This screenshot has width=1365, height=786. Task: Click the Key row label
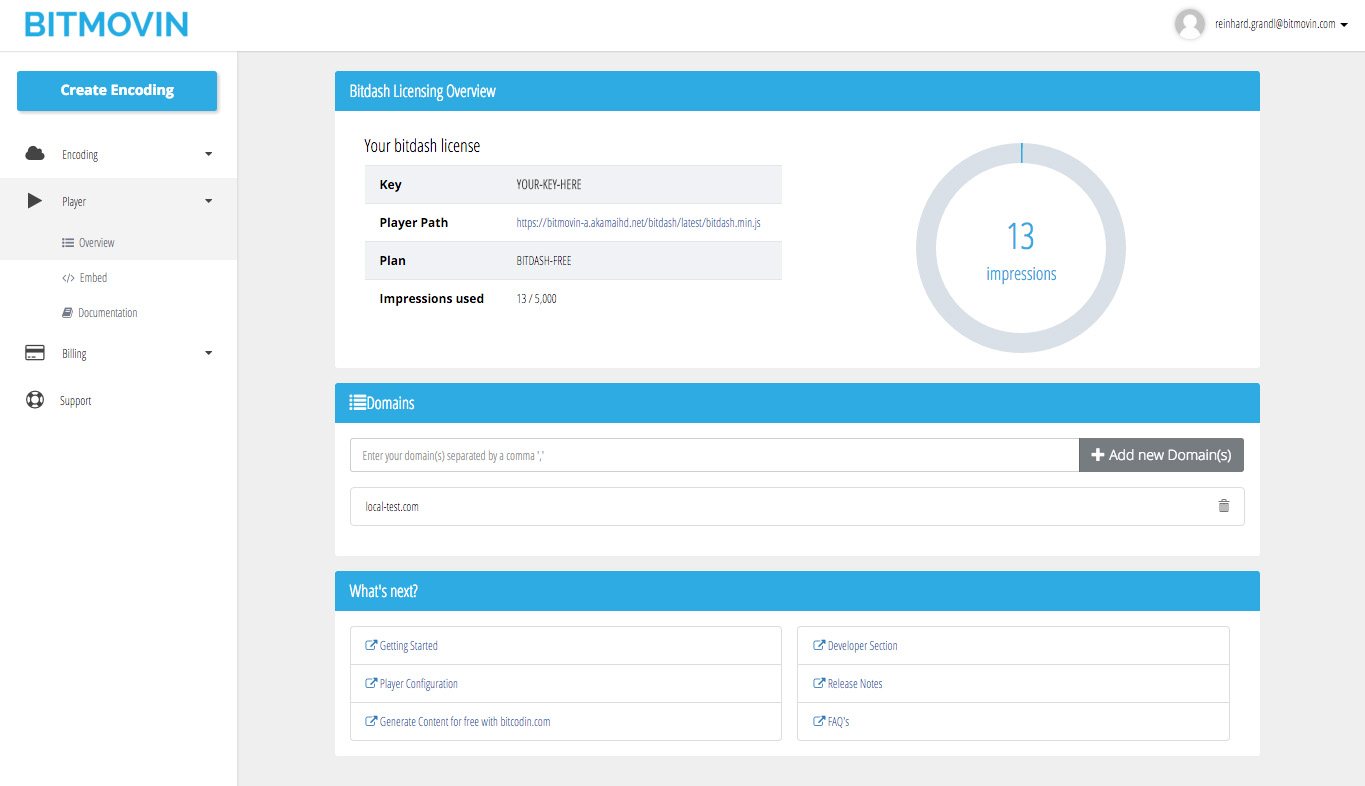(x=390, y=185)
